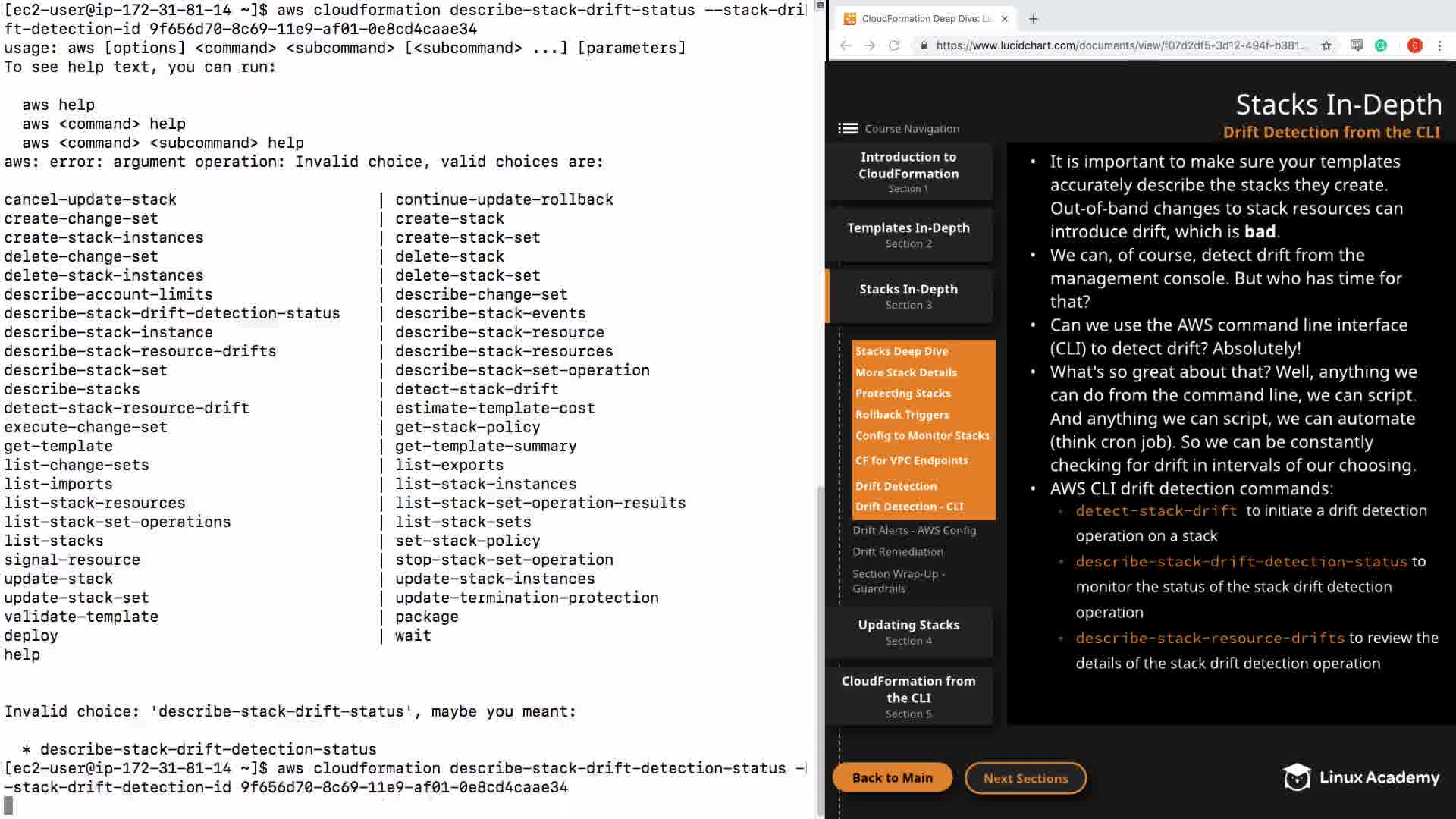Bookmark page with star icon

(x=1326, y=45)
